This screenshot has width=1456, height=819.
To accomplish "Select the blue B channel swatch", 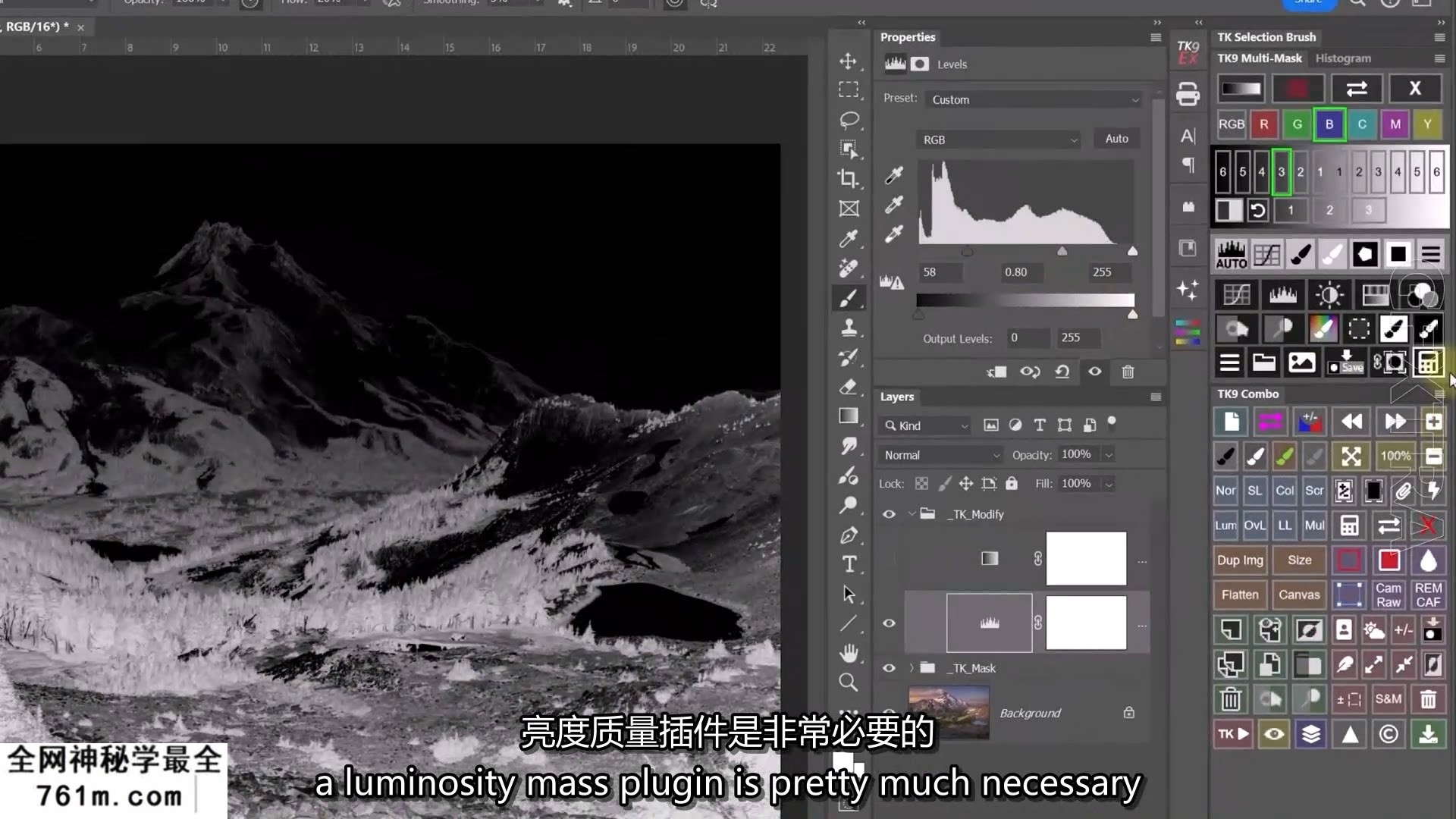I will click(x=1329, y=124).
